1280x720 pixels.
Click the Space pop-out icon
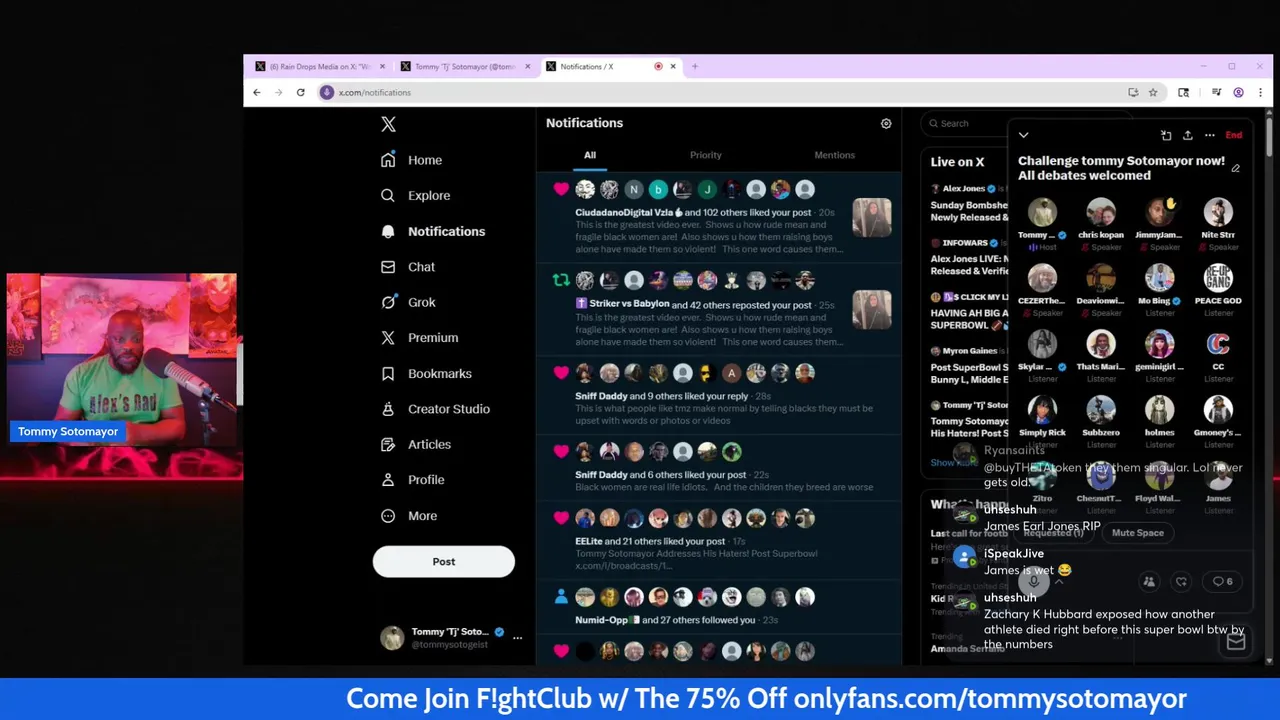coord(1166,135)
